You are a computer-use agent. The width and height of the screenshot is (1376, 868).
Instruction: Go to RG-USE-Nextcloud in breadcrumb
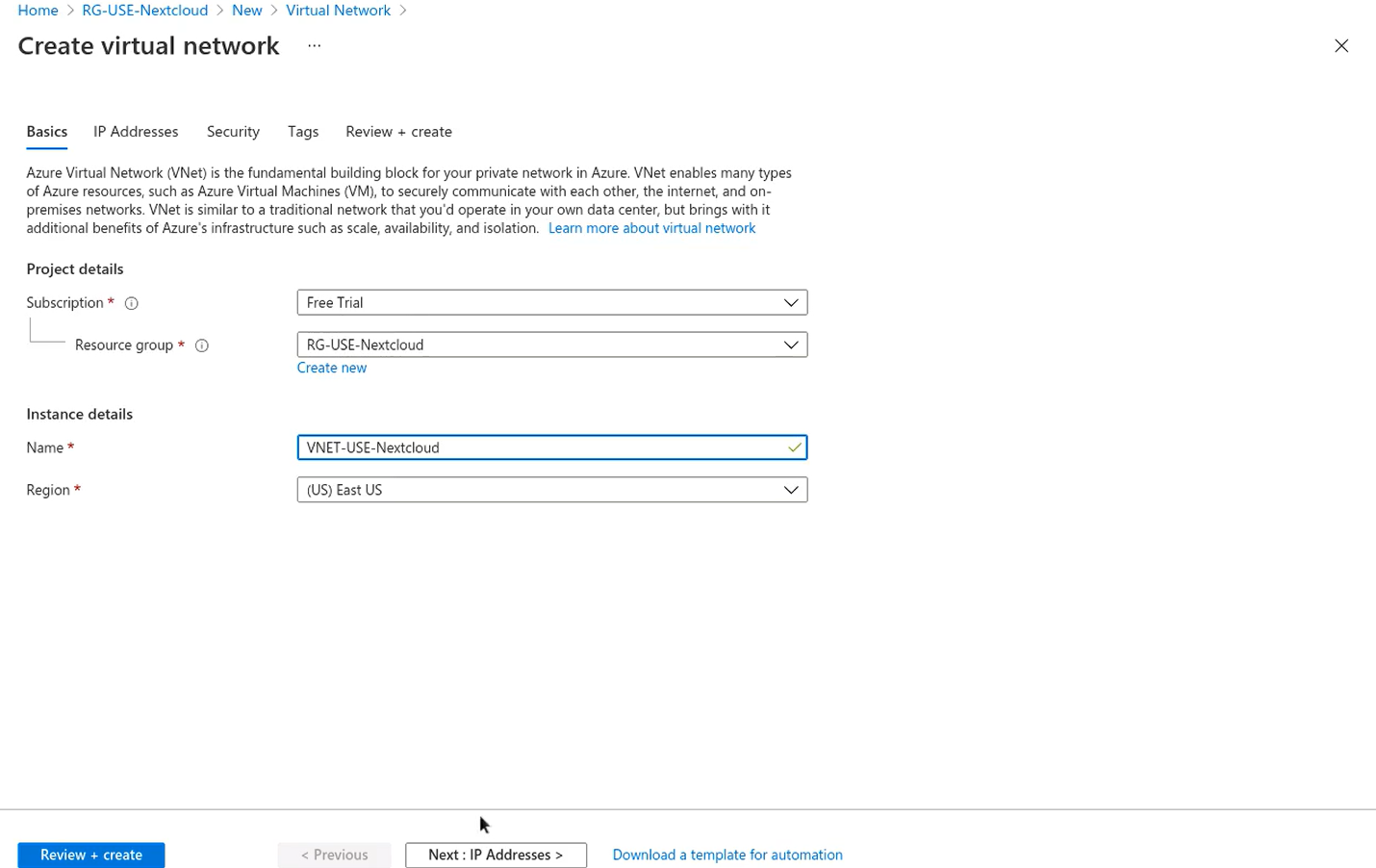[x=145, y=10]
